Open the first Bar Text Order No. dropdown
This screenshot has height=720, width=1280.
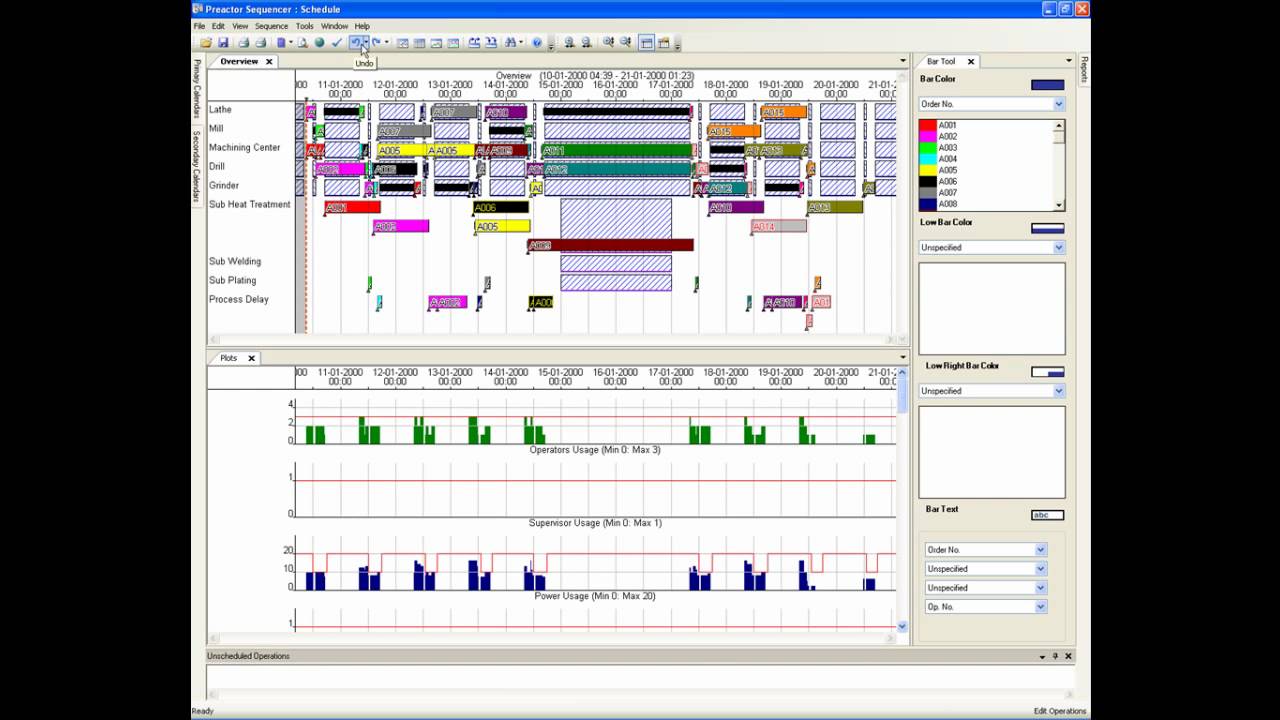coord(1040,550)
